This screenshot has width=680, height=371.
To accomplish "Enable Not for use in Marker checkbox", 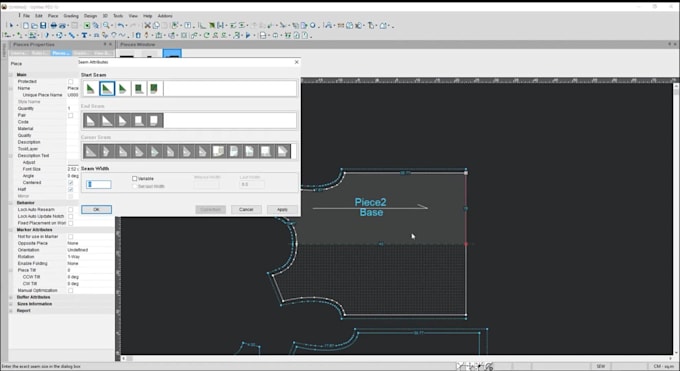I will [x=70, y=236].
